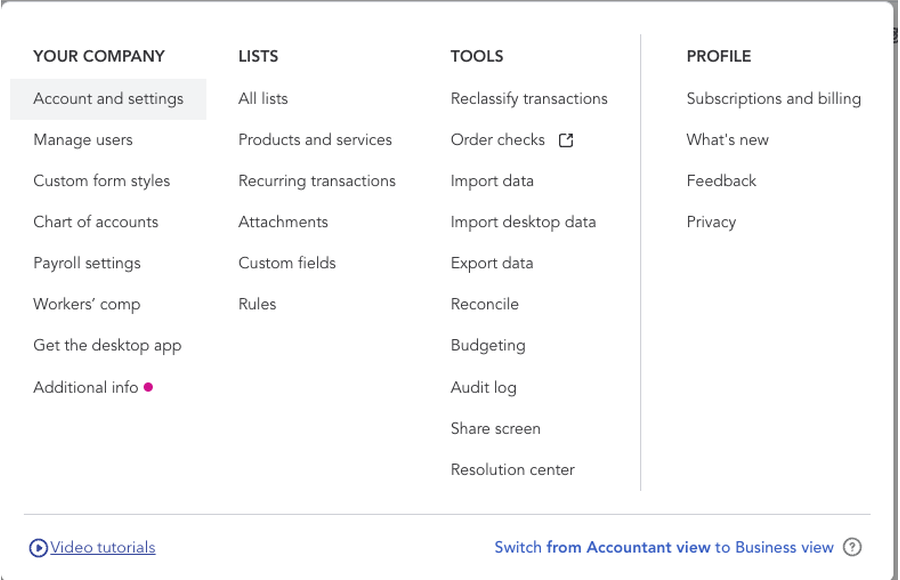Viewport: 900px width, 580px height.
Task: Click help question mark icon near view switch
Action: tap(852, 547)
